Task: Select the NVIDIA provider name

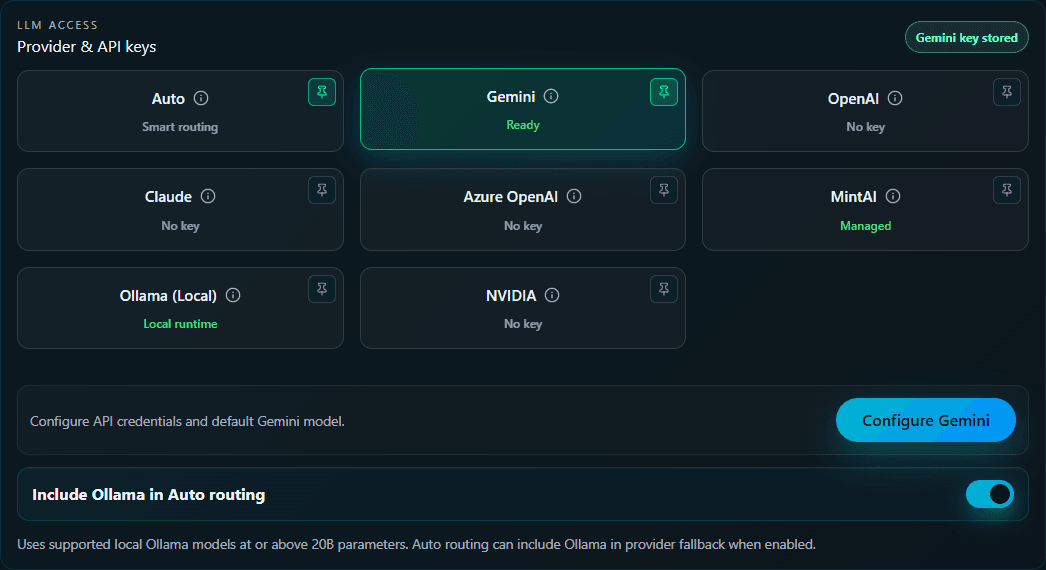Action: (511, 296)
